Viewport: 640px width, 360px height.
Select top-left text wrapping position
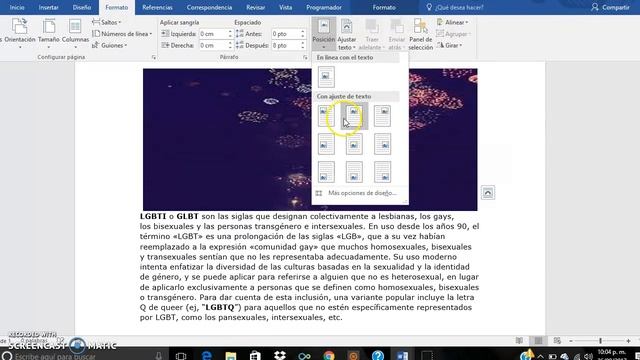tap(326, 116)
